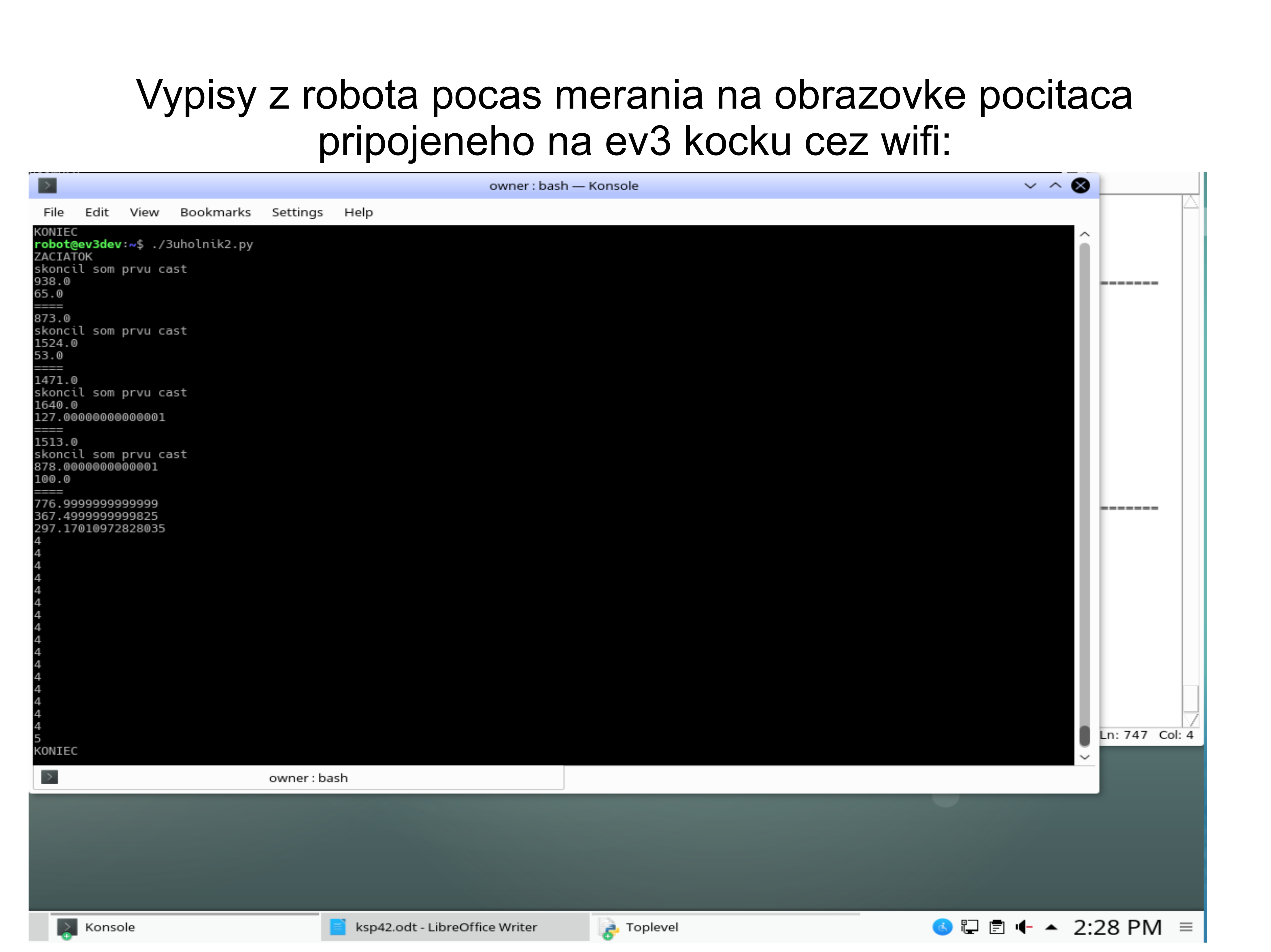This screenshot has width=1271, height=952.
Task: Open the Bookmarks menu
Action: pos(216,212)
